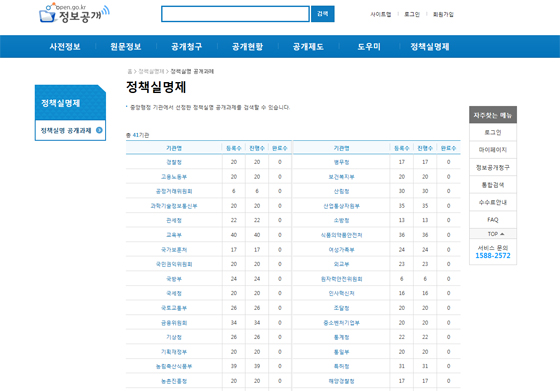This screenshot has width=560, height=391.
Task: Click the 홈 breadcrumb link
Action: [130, 71]
